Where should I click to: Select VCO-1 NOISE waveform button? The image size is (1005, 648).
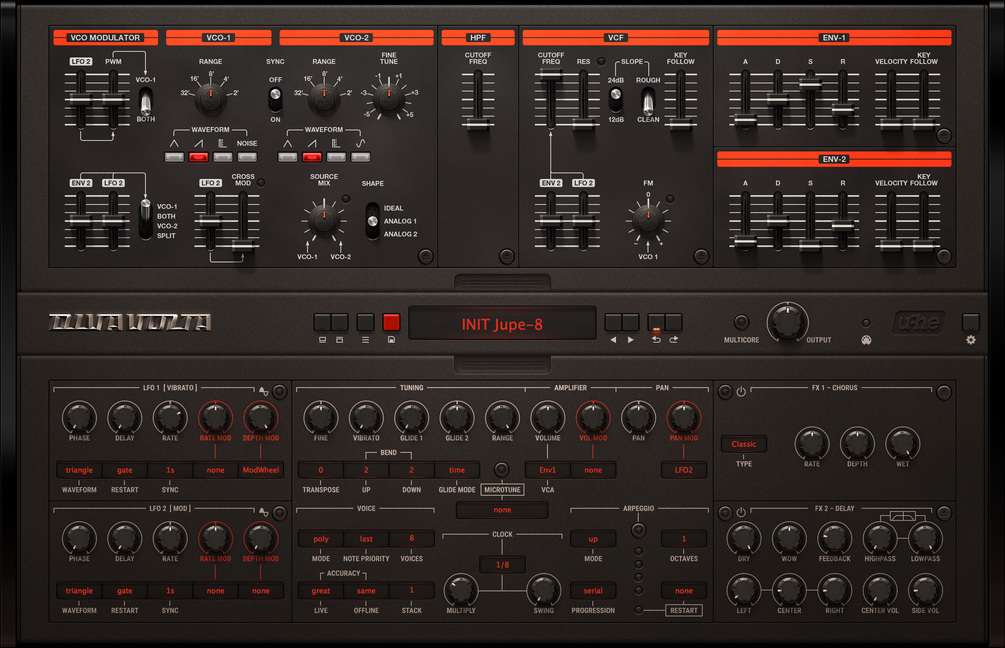coord(247,157)
